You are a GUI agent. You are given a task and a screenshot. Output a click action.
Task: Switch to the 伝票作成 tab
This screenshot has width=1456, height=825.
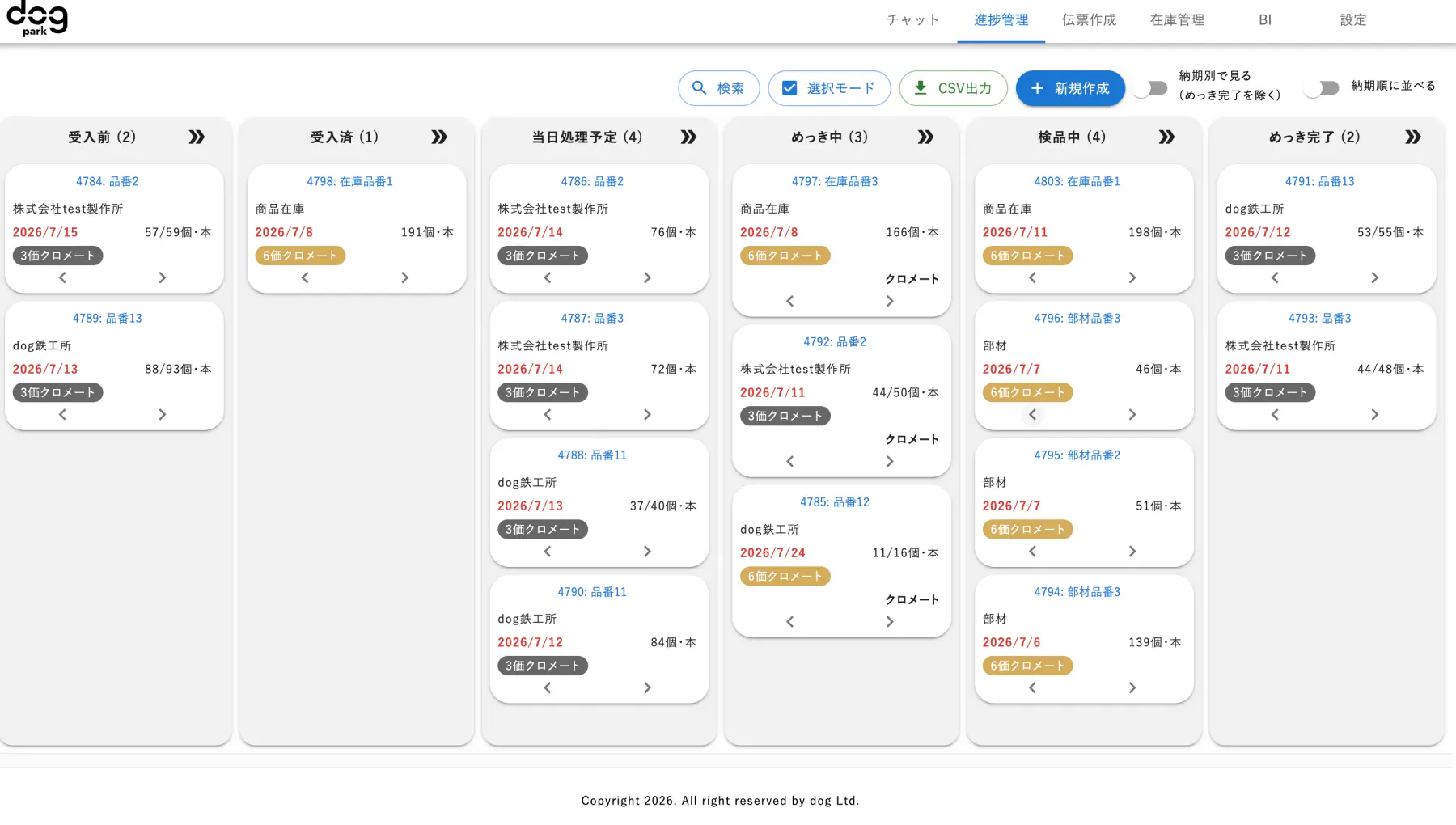point(1089,20)
